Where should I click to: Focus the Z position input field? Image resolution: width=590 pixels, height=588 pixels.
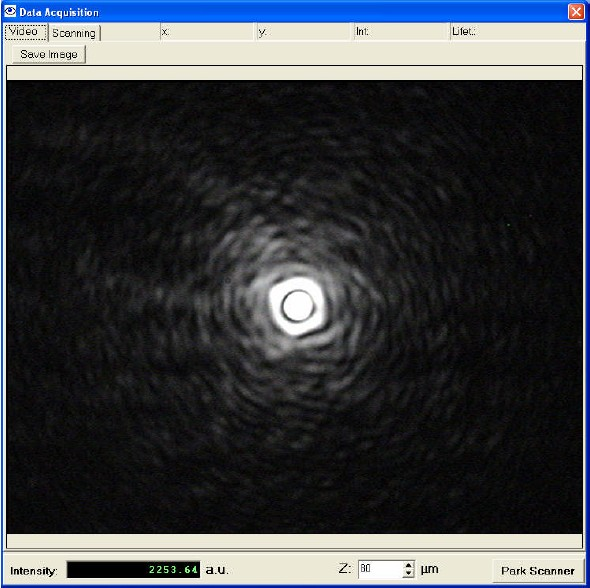pos(380,569)
